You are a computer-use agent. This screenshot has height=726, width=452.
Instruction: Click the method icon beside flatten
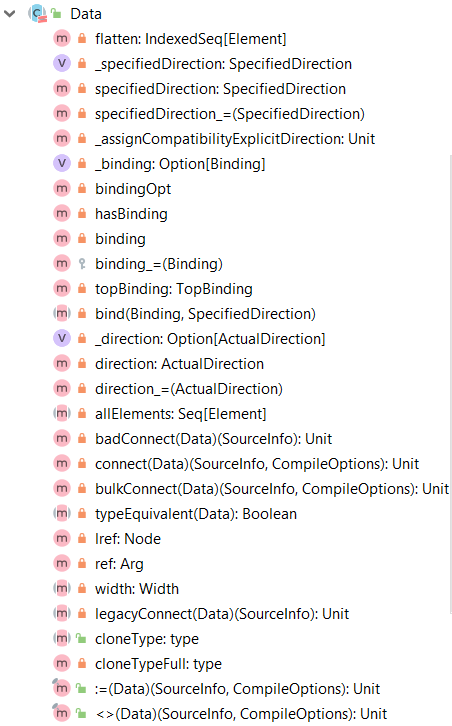tap(62, 38)
